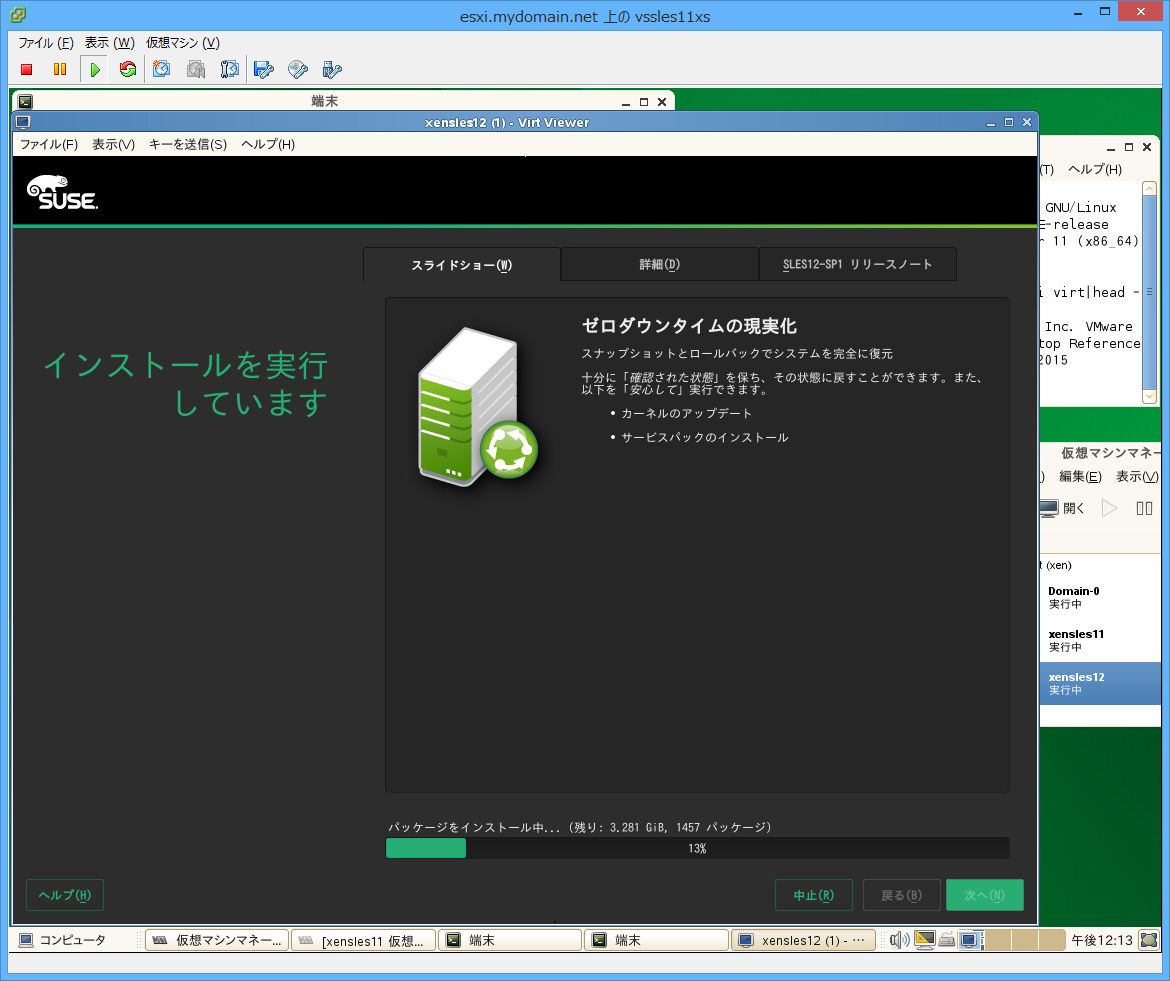Select xensles11 in virtual machine manager list
The image size is (1170, 981).
coord(1100,640)
